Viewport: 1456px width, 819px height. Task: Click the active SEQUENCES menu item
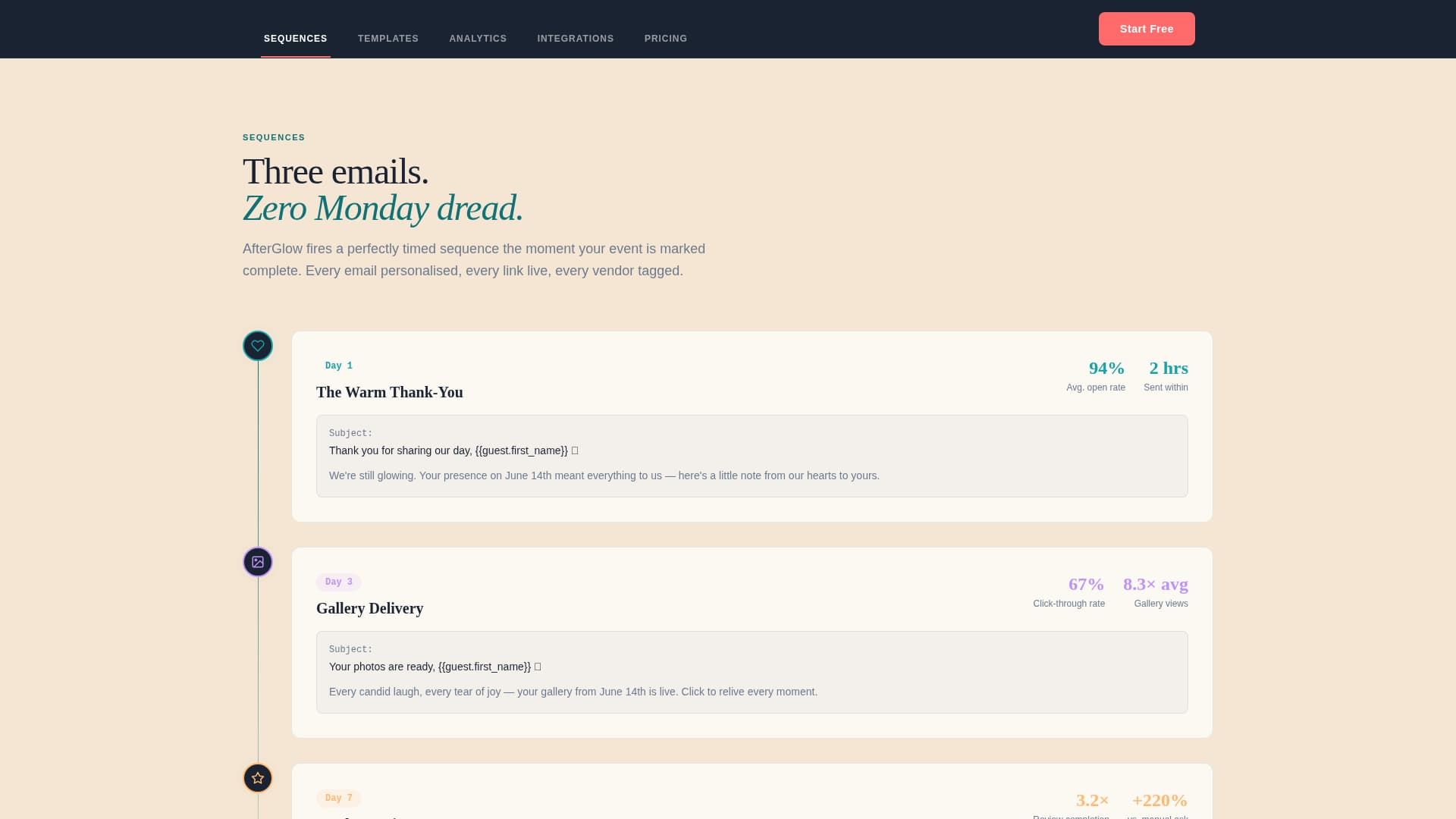[295, 38]
